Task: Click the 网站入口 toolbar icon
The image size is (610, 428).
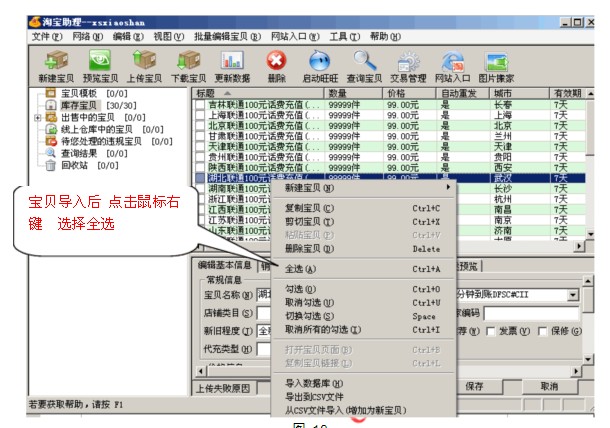Action: click(452, 61)
